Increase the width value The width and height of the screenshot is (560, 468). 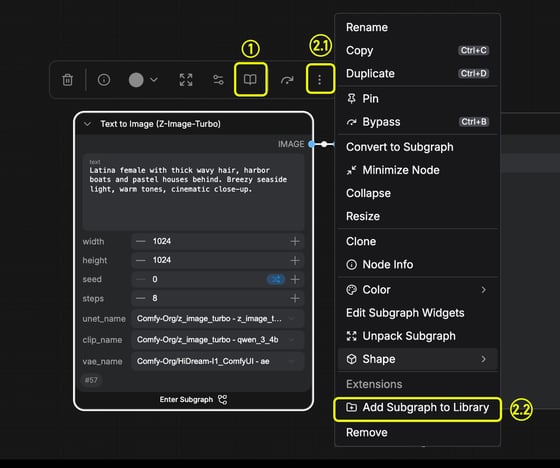[295, 242]
